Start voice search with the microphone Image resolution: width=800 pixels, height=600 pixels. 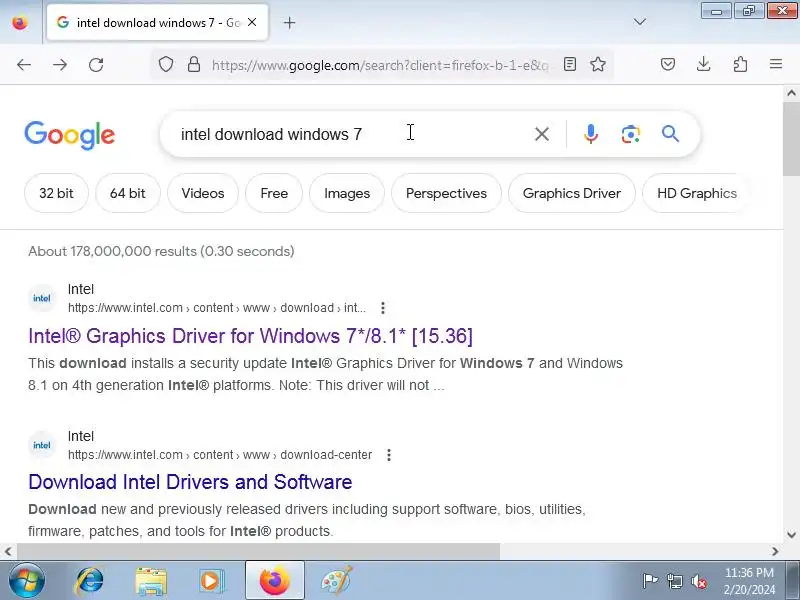(591, 134)
